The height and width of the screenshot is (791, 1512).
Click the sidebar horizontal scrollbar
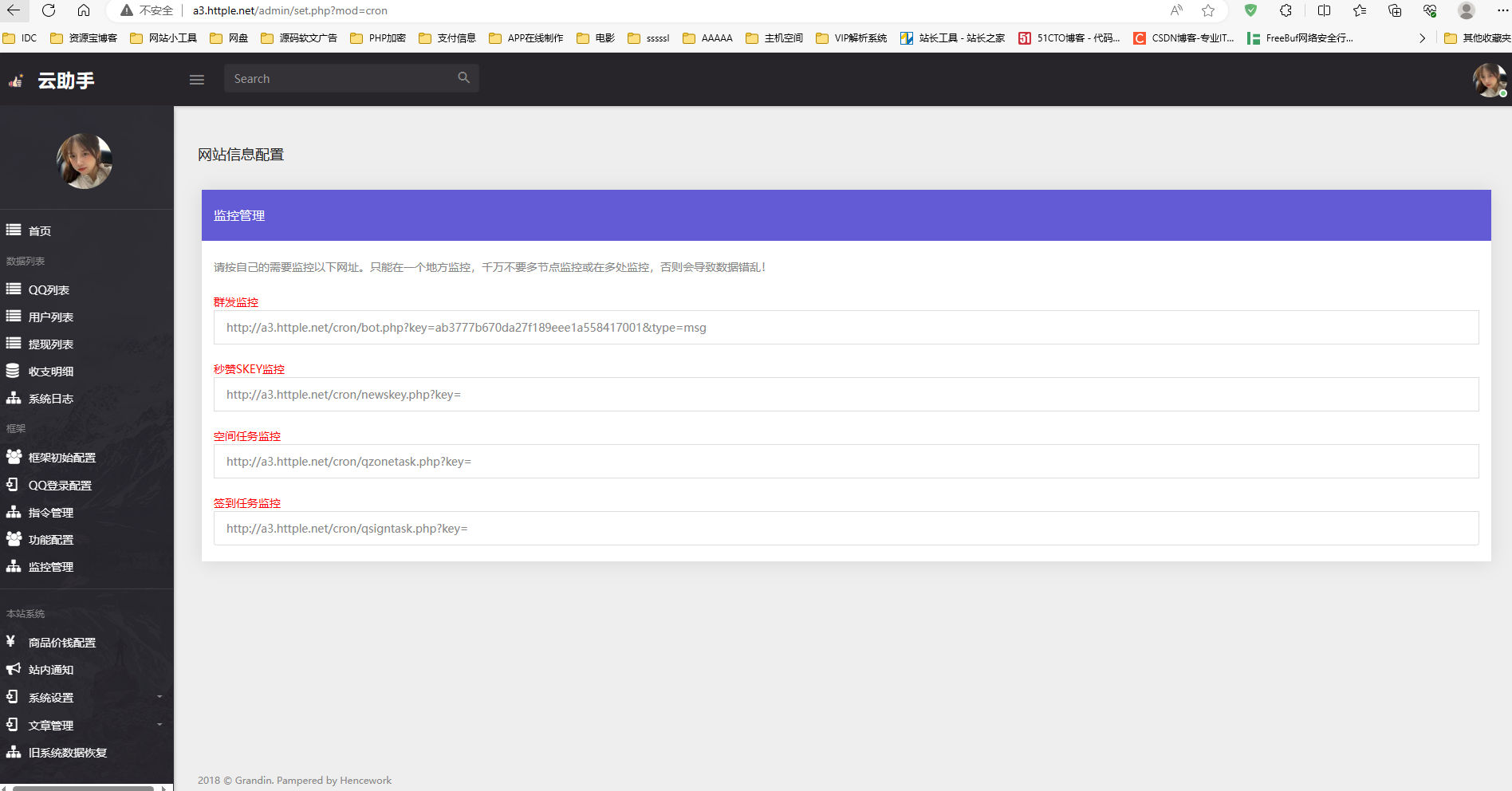pos(83,788)
